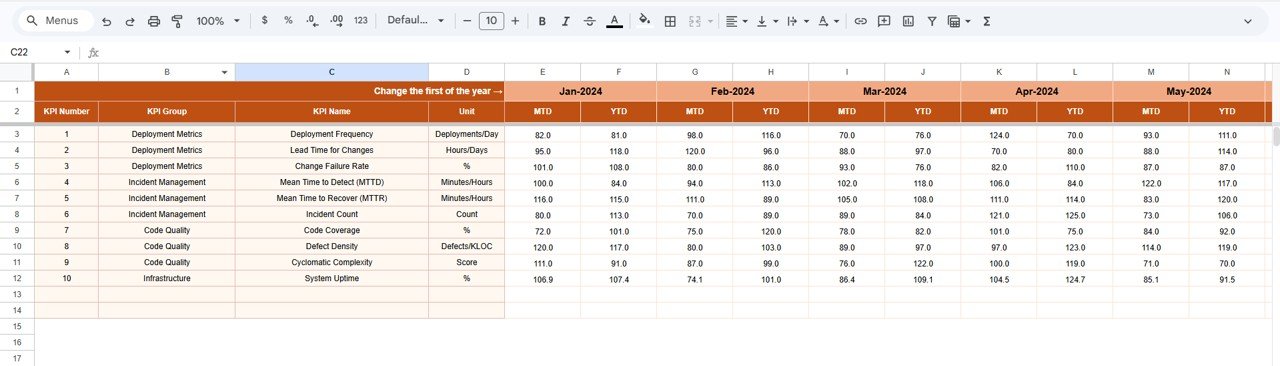Toggle italic formatting
This screenshot has height=366, width=1280.
coord(566,21)
